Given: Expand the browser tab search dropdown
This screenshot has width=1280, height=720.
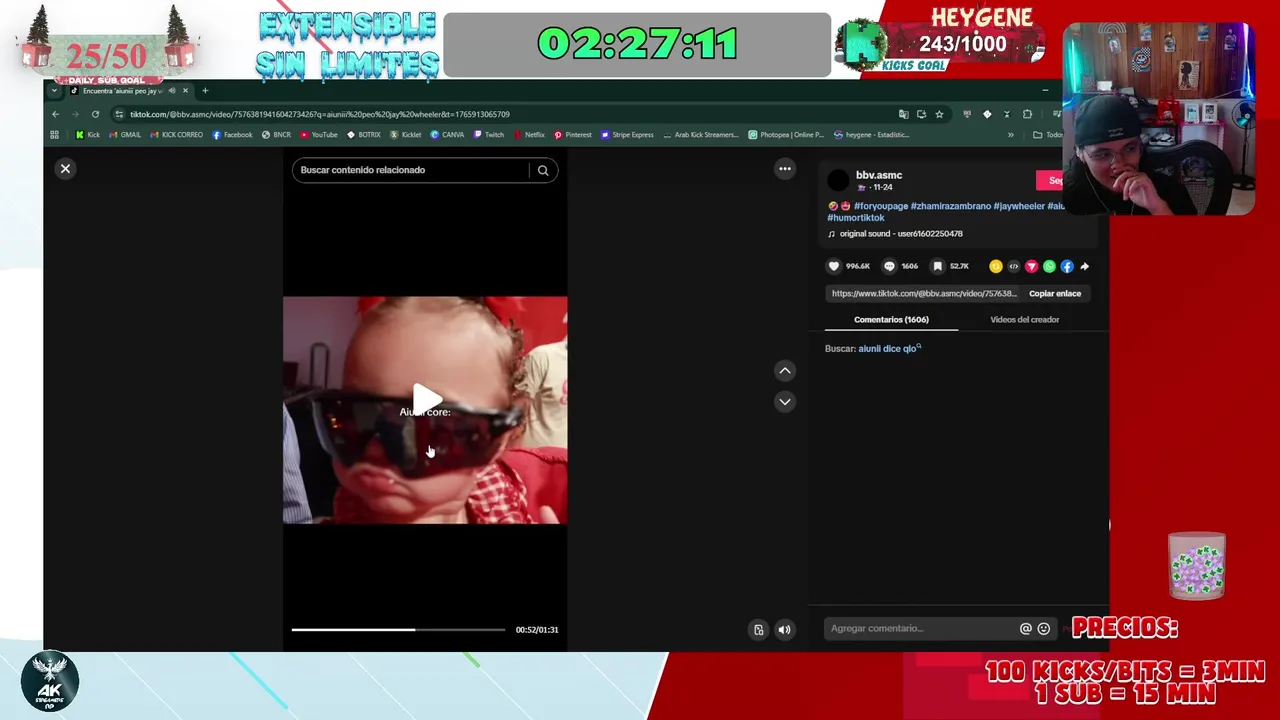Looking at the screenshot, I should click(x=54, y=91).
